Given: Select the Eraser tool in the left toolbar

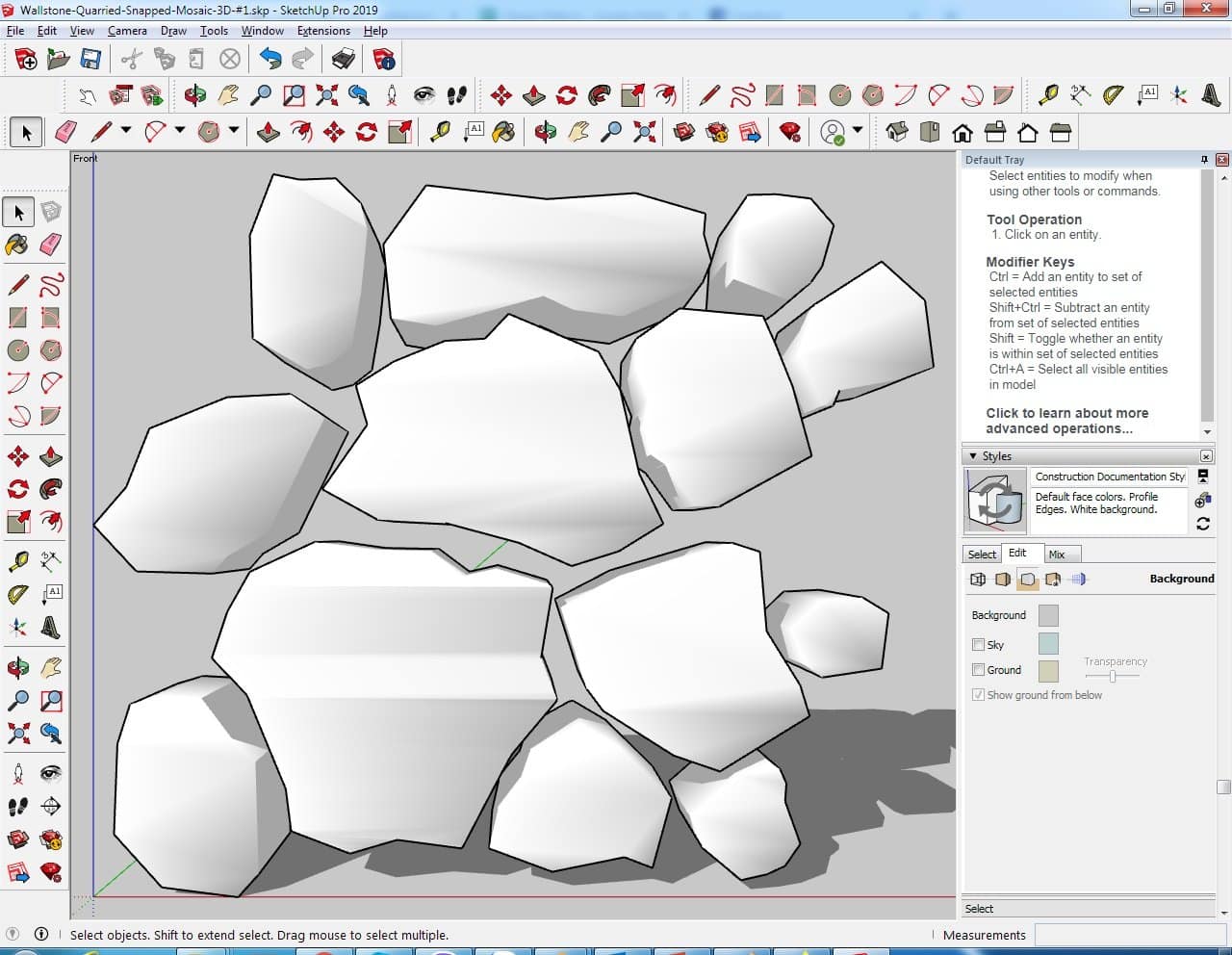Looking at the screenshot, I should [x=51, y=245].
